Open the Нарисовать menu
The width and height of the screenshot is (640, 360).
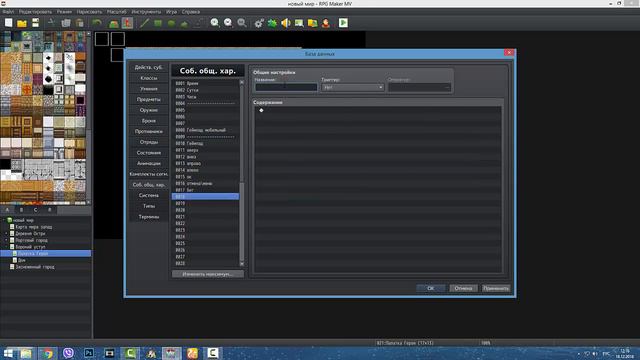tap(89, 12)
